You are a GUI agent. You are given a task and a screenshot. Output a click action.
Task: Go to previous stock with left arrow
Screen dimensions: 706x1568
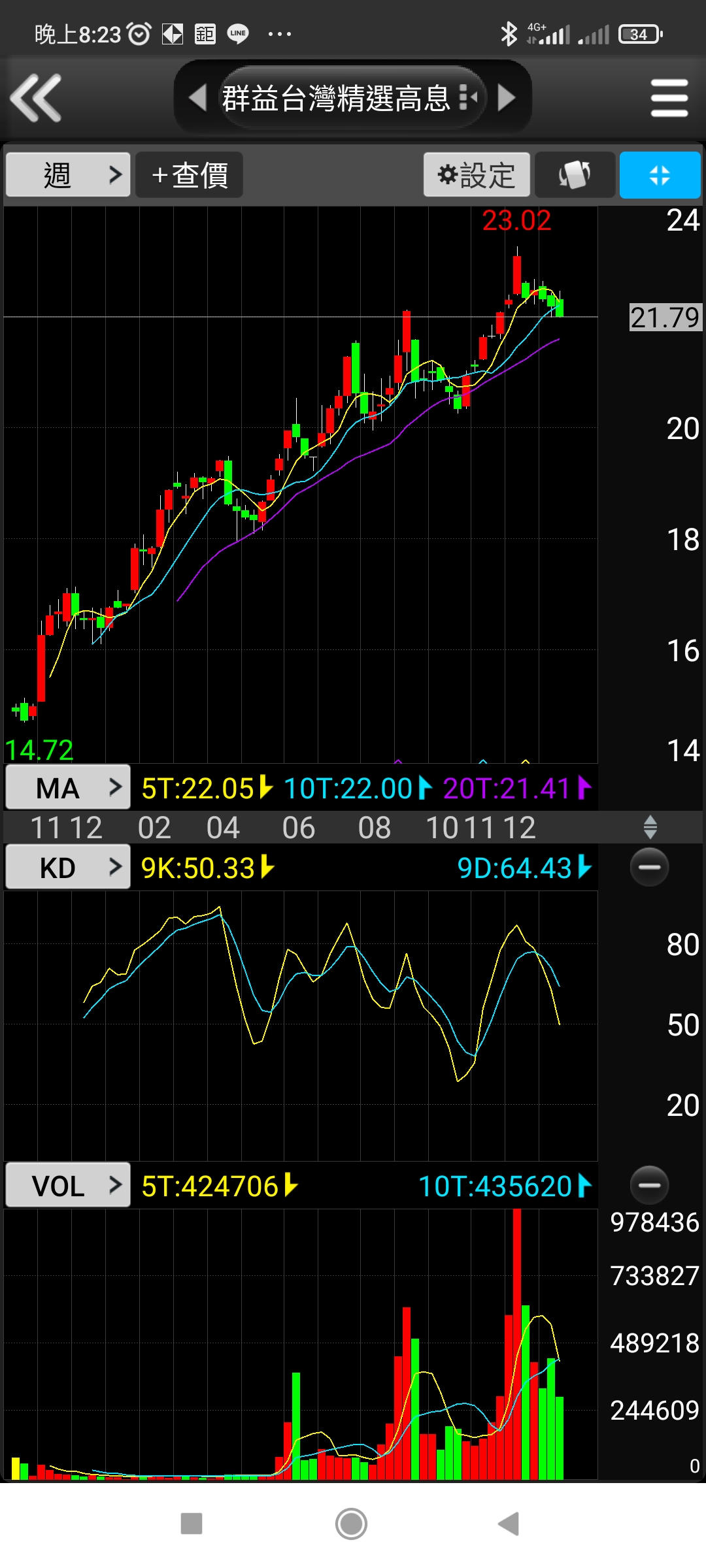pyautogui.click(x=197, y=98)
